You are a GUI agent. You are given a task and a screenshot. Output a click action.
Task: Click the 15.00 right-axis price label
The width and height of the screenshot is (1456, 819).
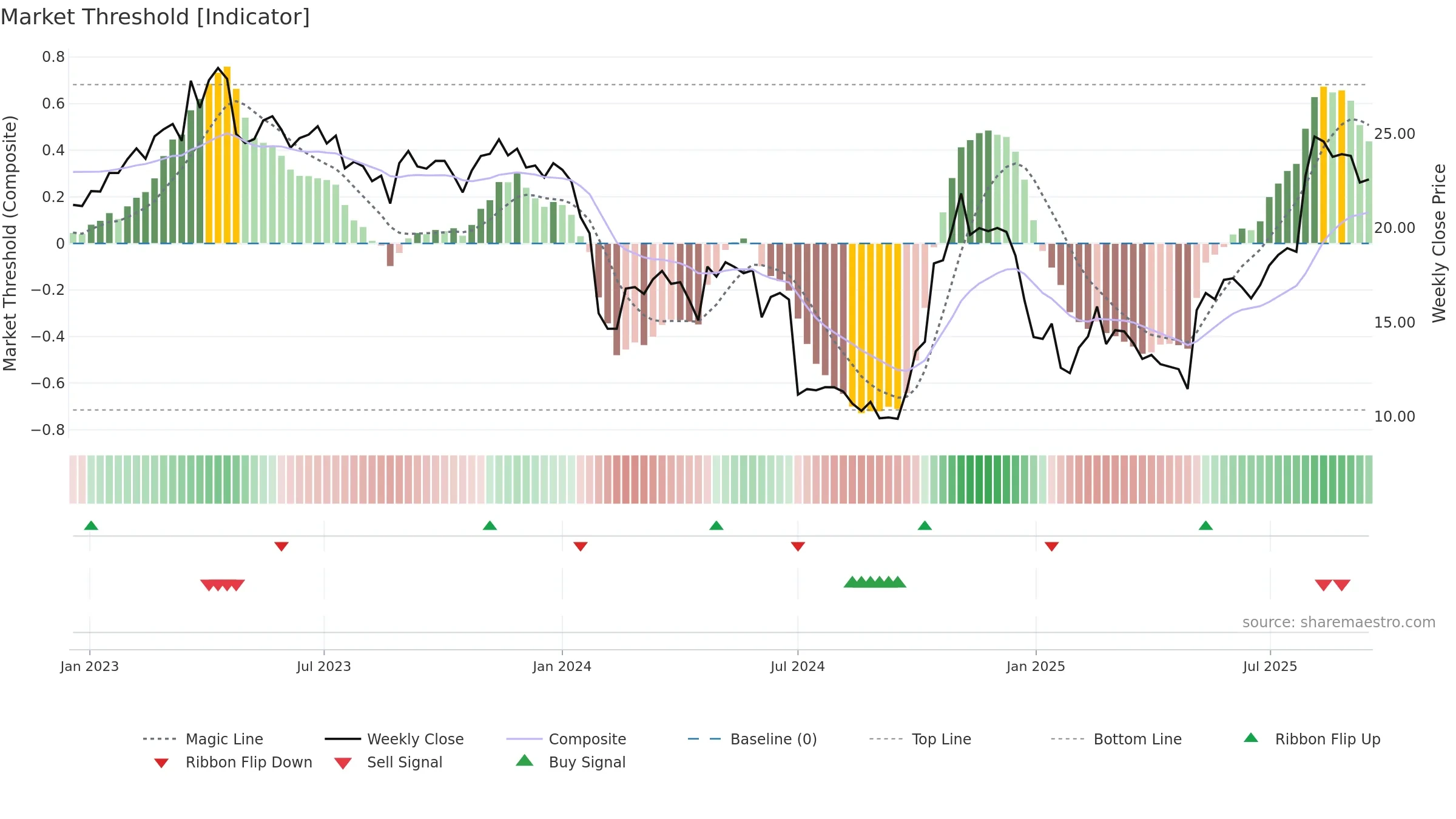point(1395,322)
